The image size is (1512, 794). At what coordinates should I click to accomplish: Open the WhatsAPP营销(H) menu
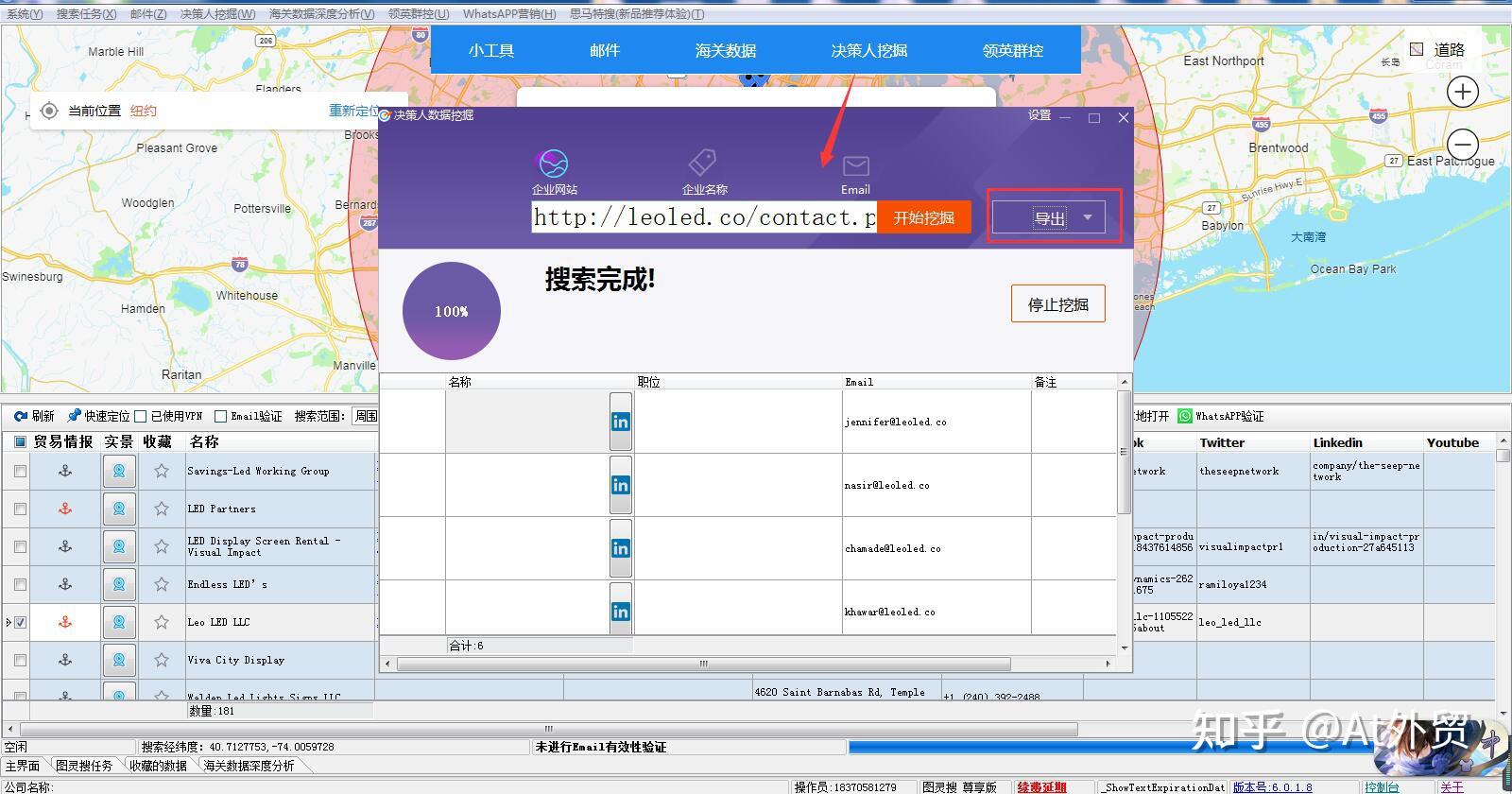click(509, 14)
